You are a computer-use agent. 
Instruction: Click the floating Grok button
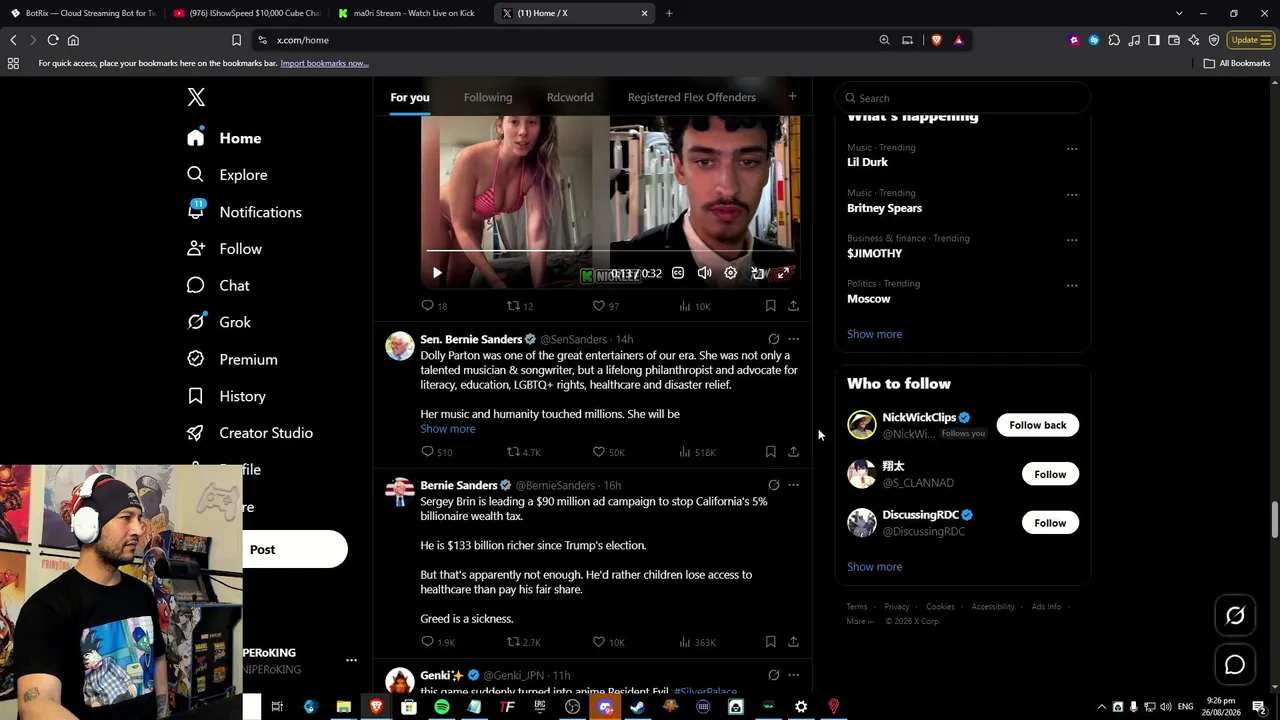coord(1235,616)
